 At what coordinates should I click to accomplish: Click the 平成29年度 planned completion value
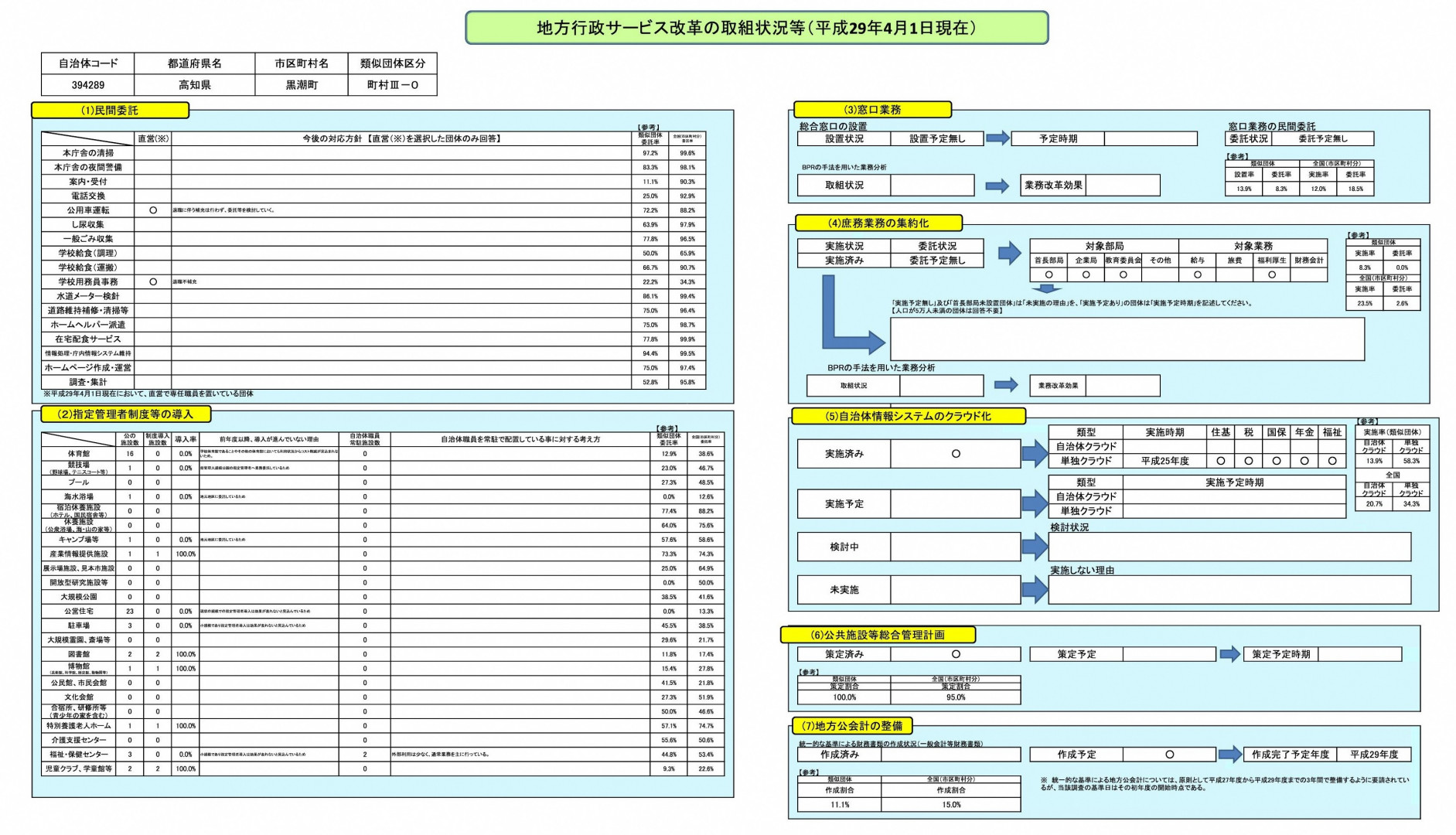[1374, 755]
